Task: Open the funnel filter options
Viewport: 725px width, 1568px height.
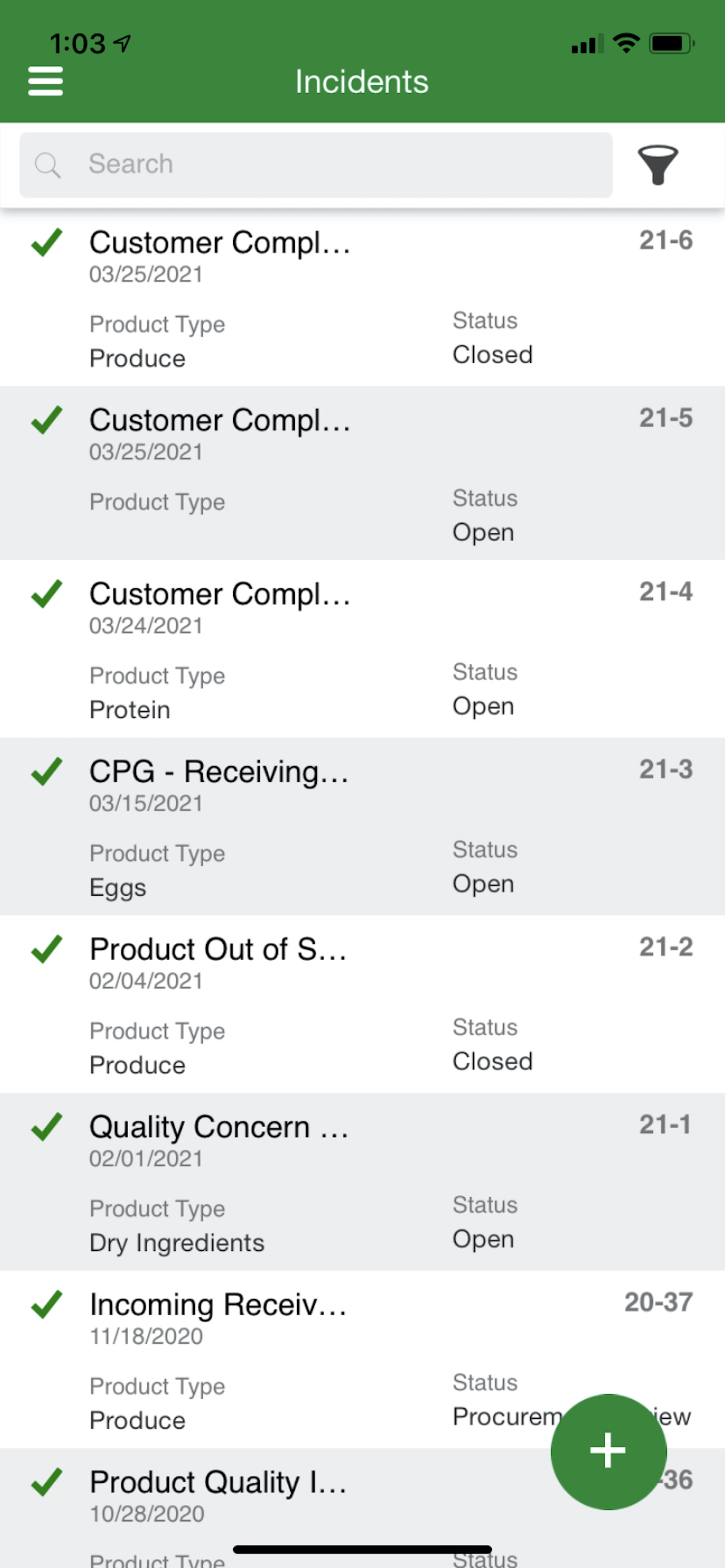Action: point(657,164)
